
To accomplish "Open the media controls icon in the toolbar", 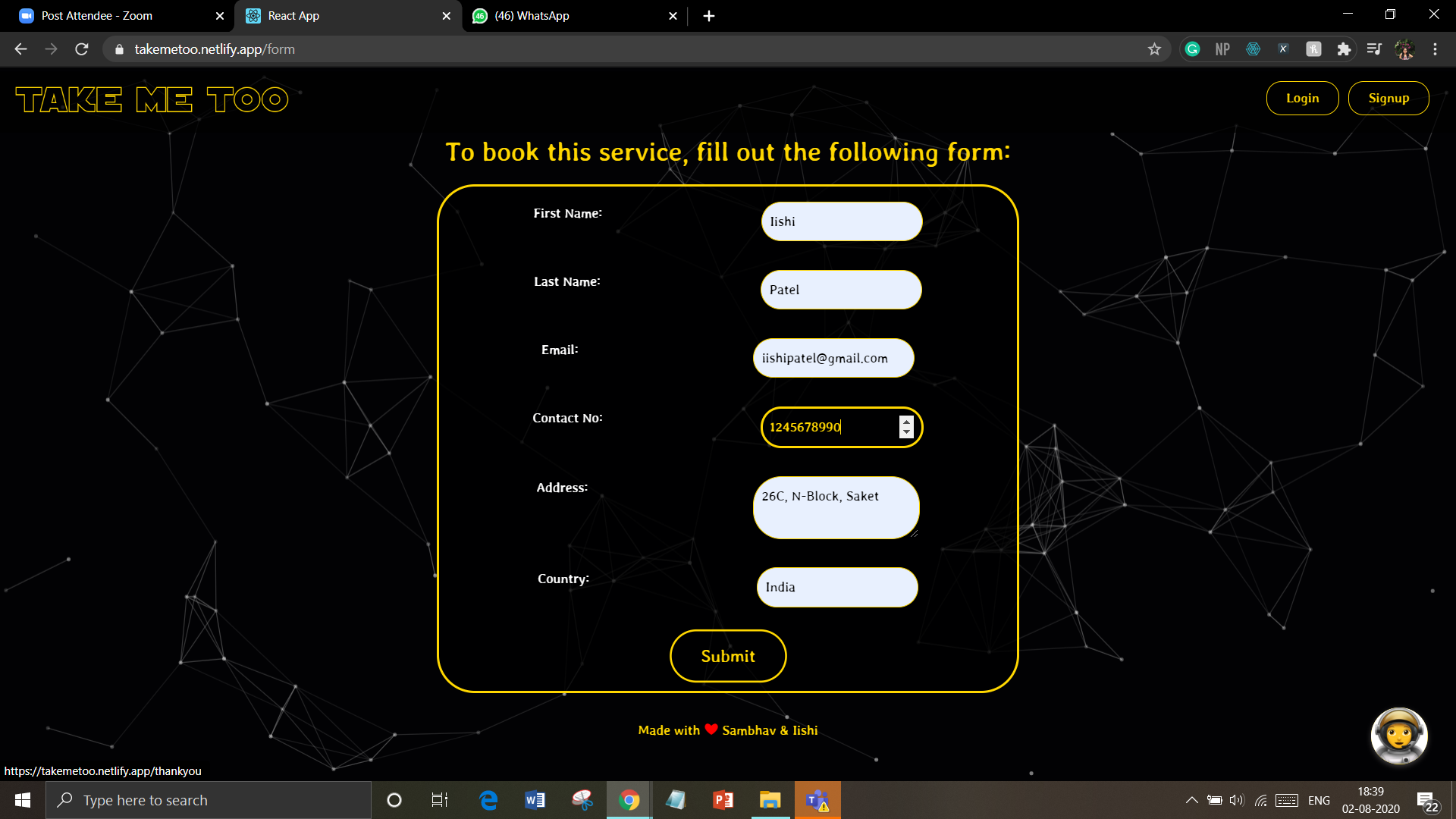I will pos(1374,49).
